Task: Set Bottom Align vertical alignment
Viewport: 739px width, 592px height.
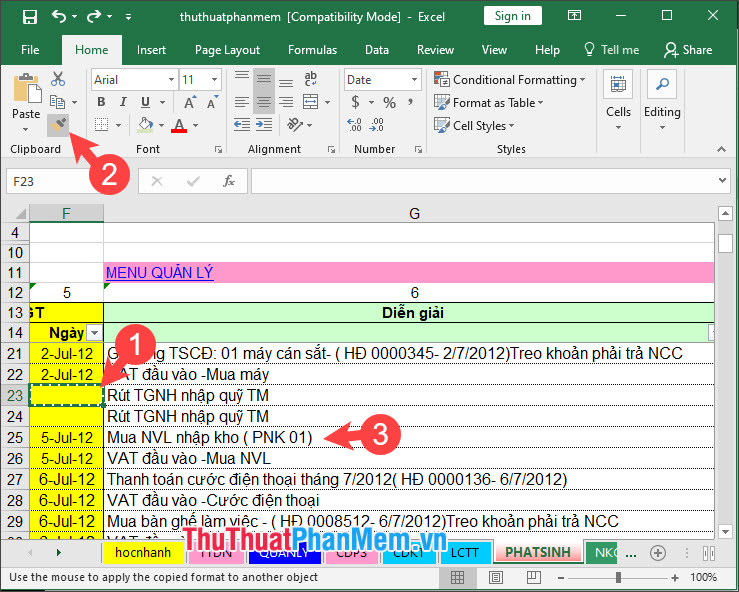Action: (286, 82)
